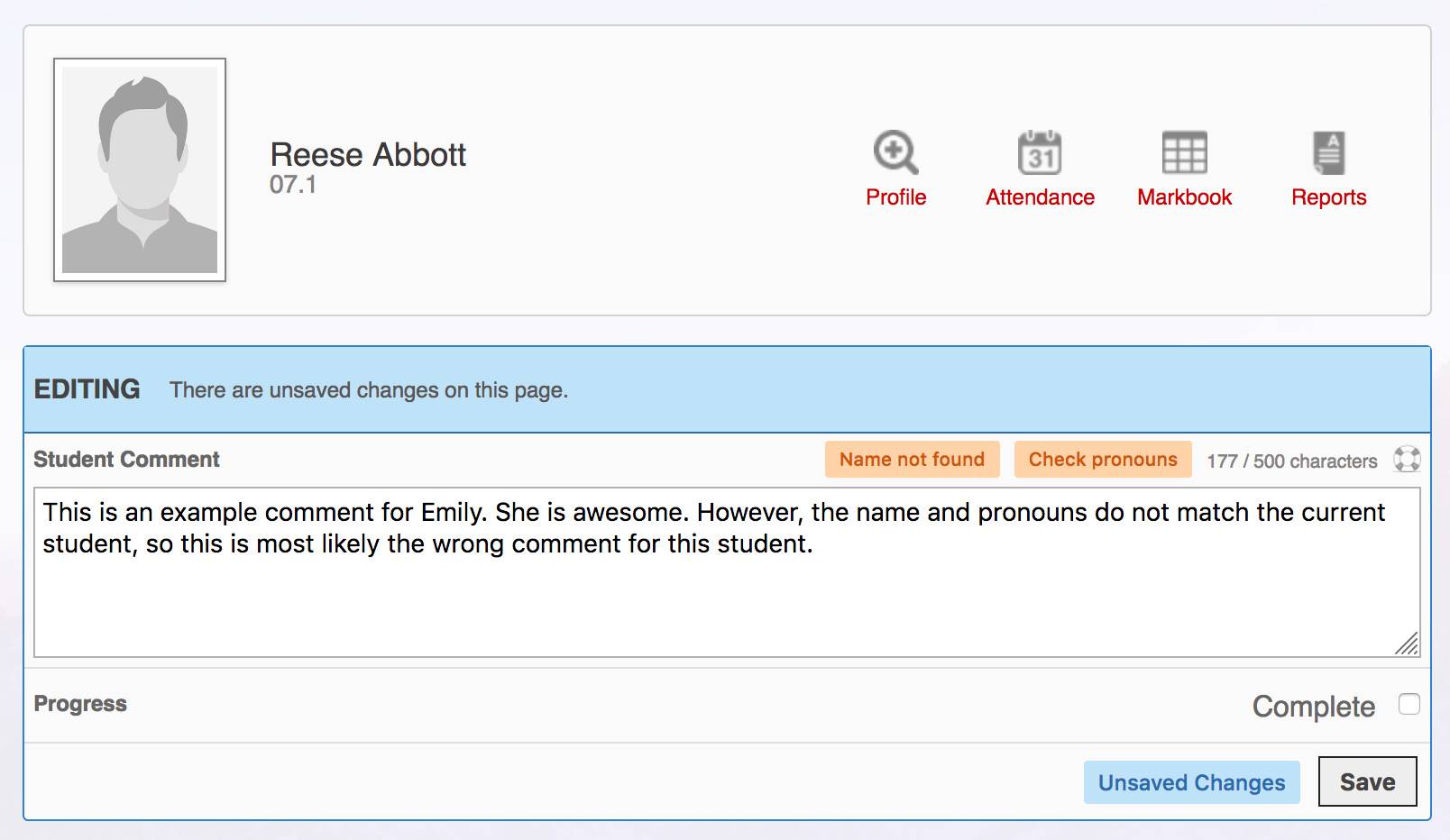Viewport: 1450px width, 840px height.
Task: Click the student name Reese Abbott
Action: [x=368, y=155]
